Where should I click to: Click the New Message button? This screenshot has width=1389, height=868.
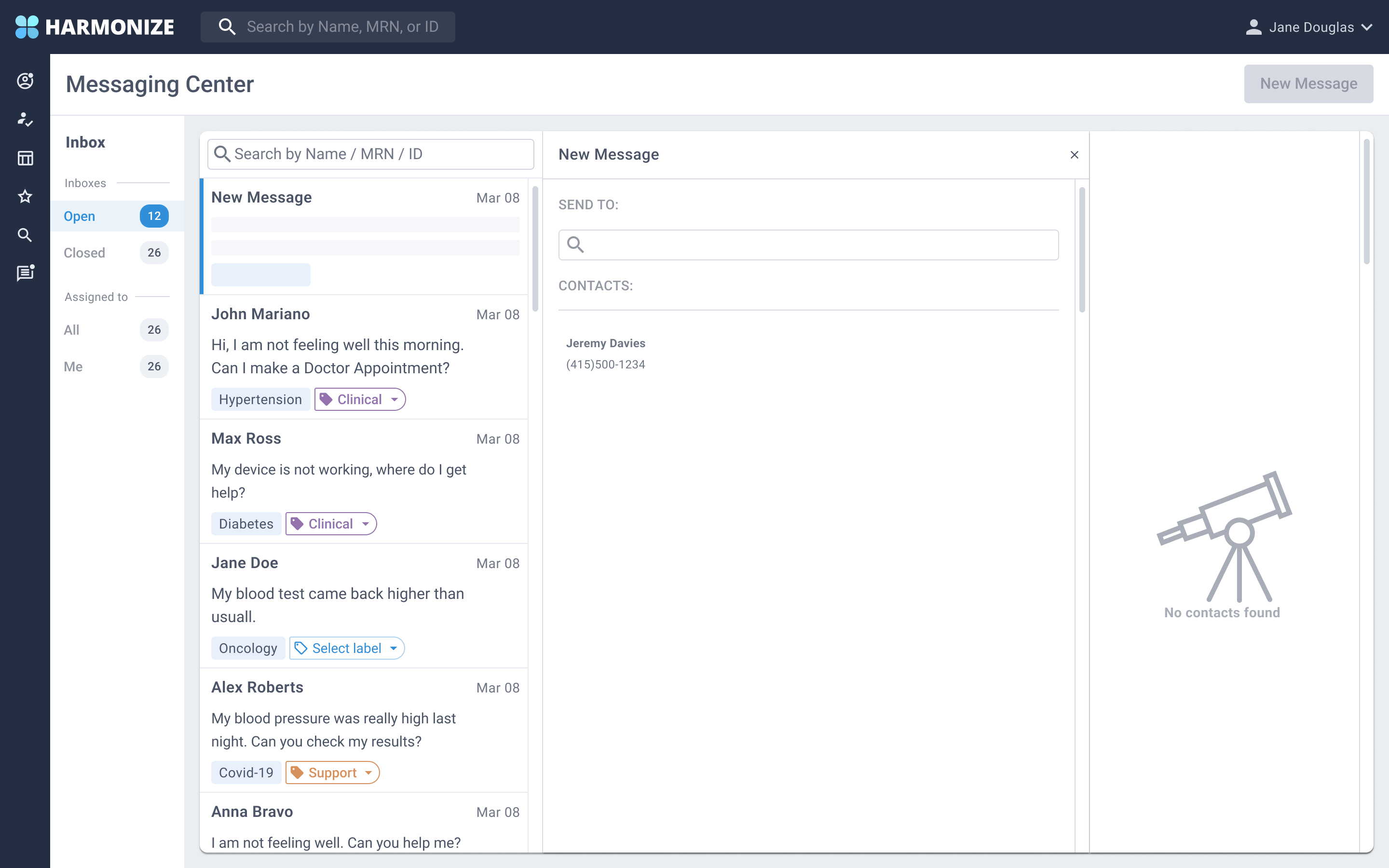(1308, 84)
